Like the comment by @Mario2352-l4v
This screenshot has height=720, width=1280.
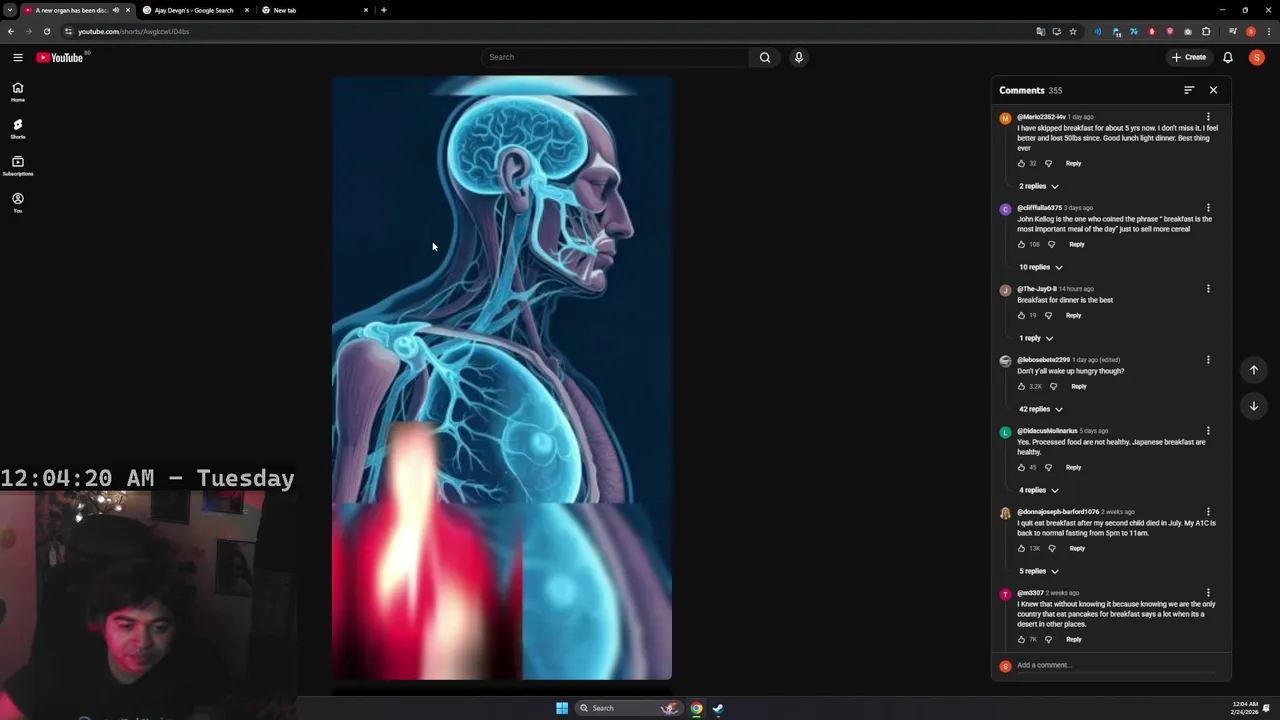tap(1021, 163)
